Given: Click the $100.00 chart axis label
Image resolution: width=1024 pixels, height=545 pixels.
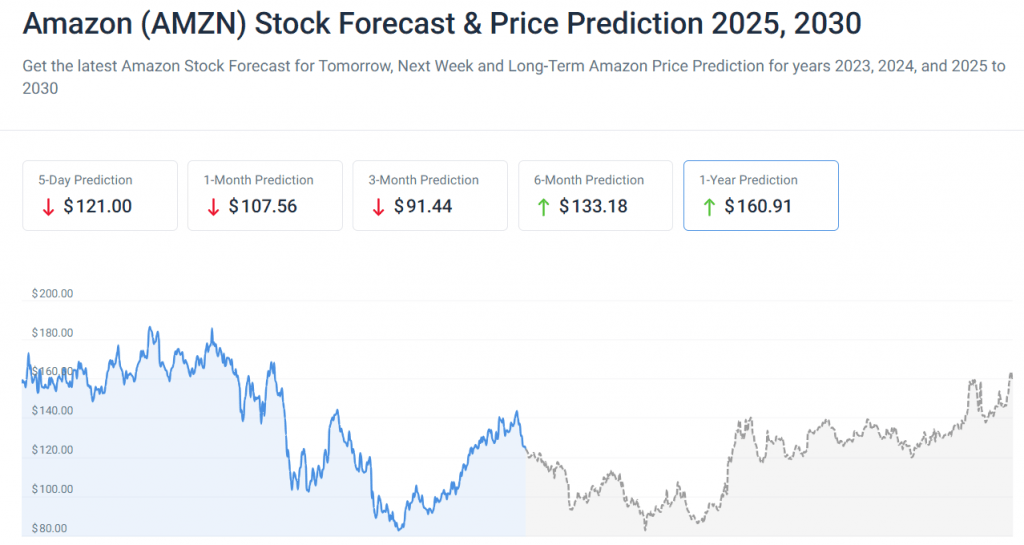Looking at the screenshot, I should (53, 489).
